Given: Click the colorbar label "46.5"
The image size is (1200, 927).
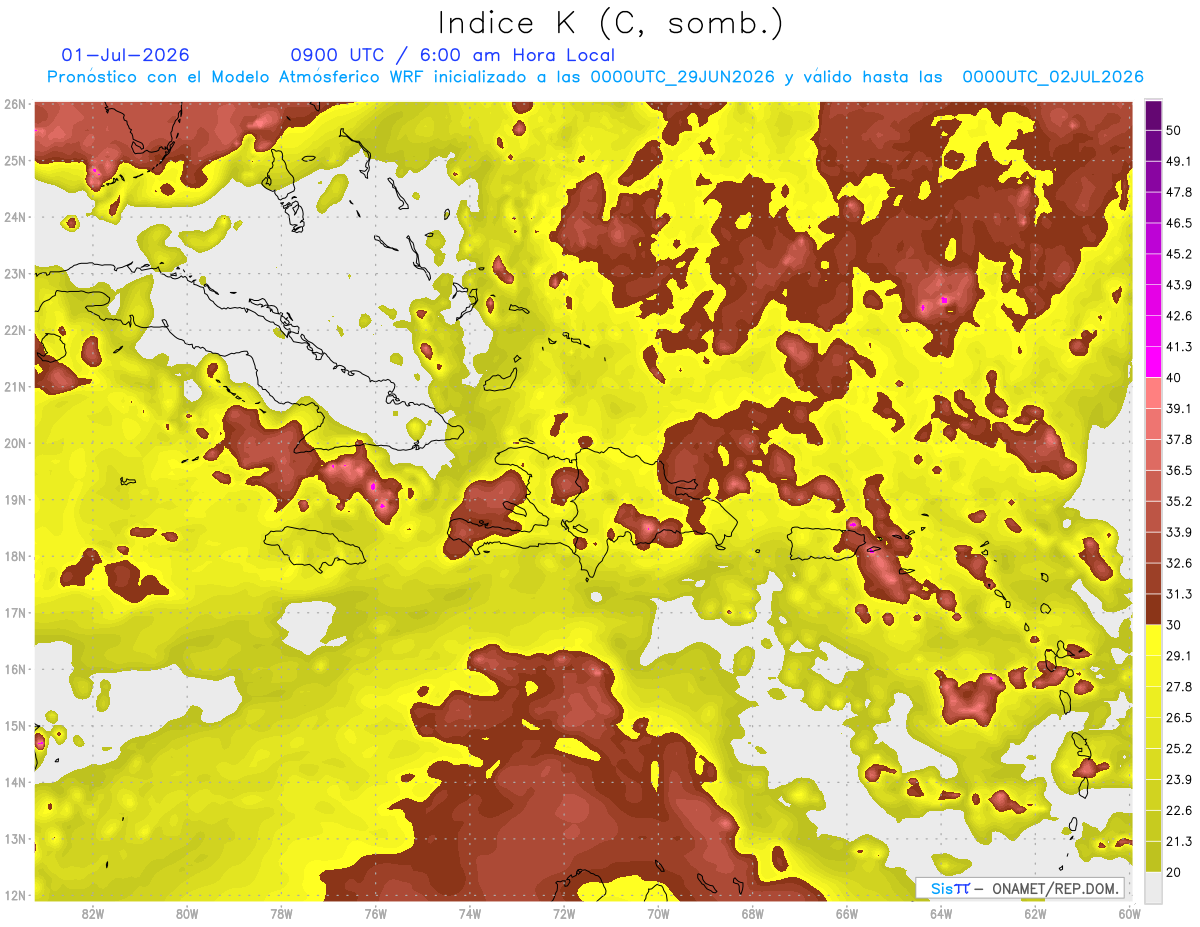Looking at the screenshot, I should pos(1177,223).
